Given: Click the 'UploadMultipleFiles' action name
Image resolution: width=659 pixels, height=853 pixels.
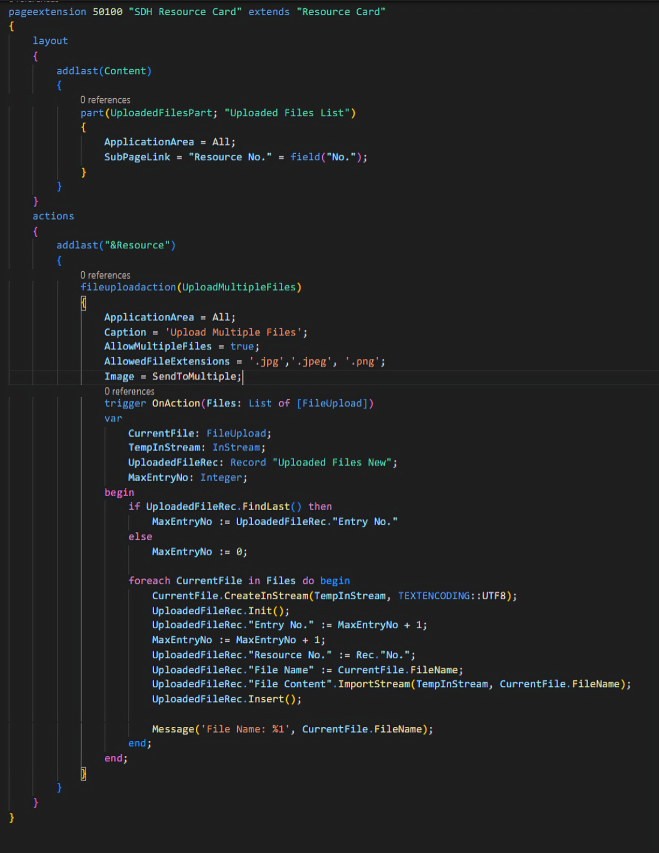Looking at the screenshot, I should pyautogui.click(x=238, y=287).
